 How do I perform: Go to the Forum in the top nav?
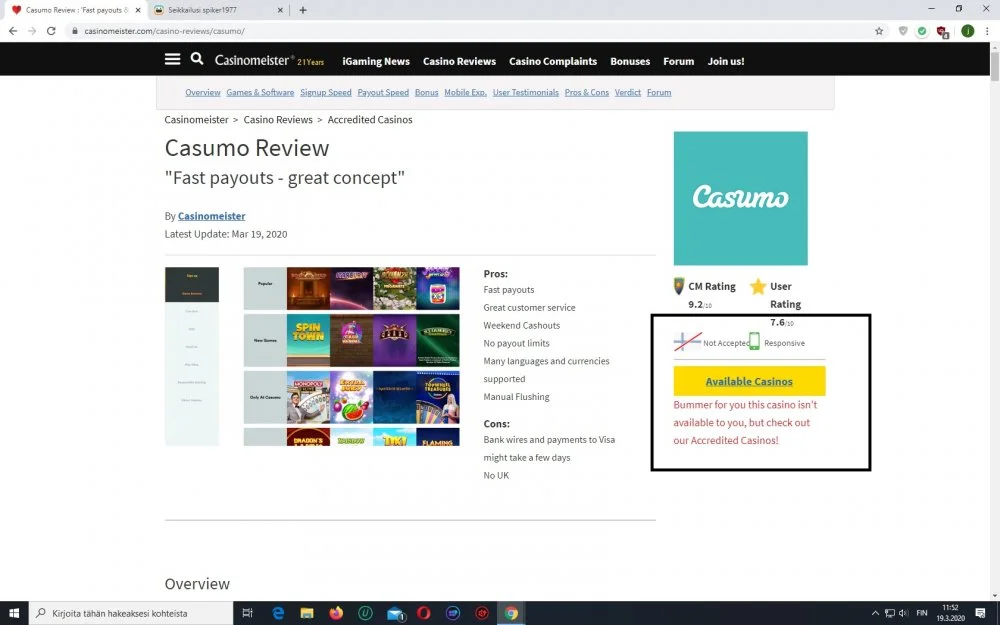(679, 61)
